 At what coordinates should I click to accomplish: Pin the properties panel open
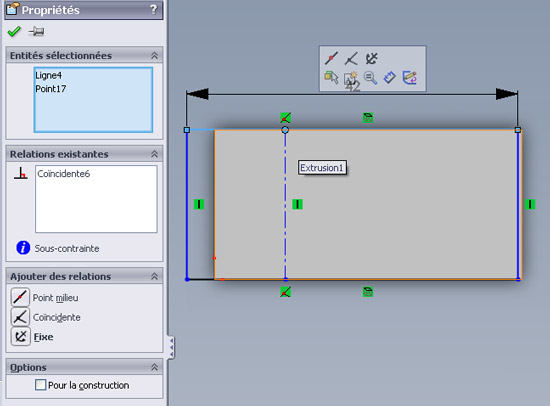36,32
